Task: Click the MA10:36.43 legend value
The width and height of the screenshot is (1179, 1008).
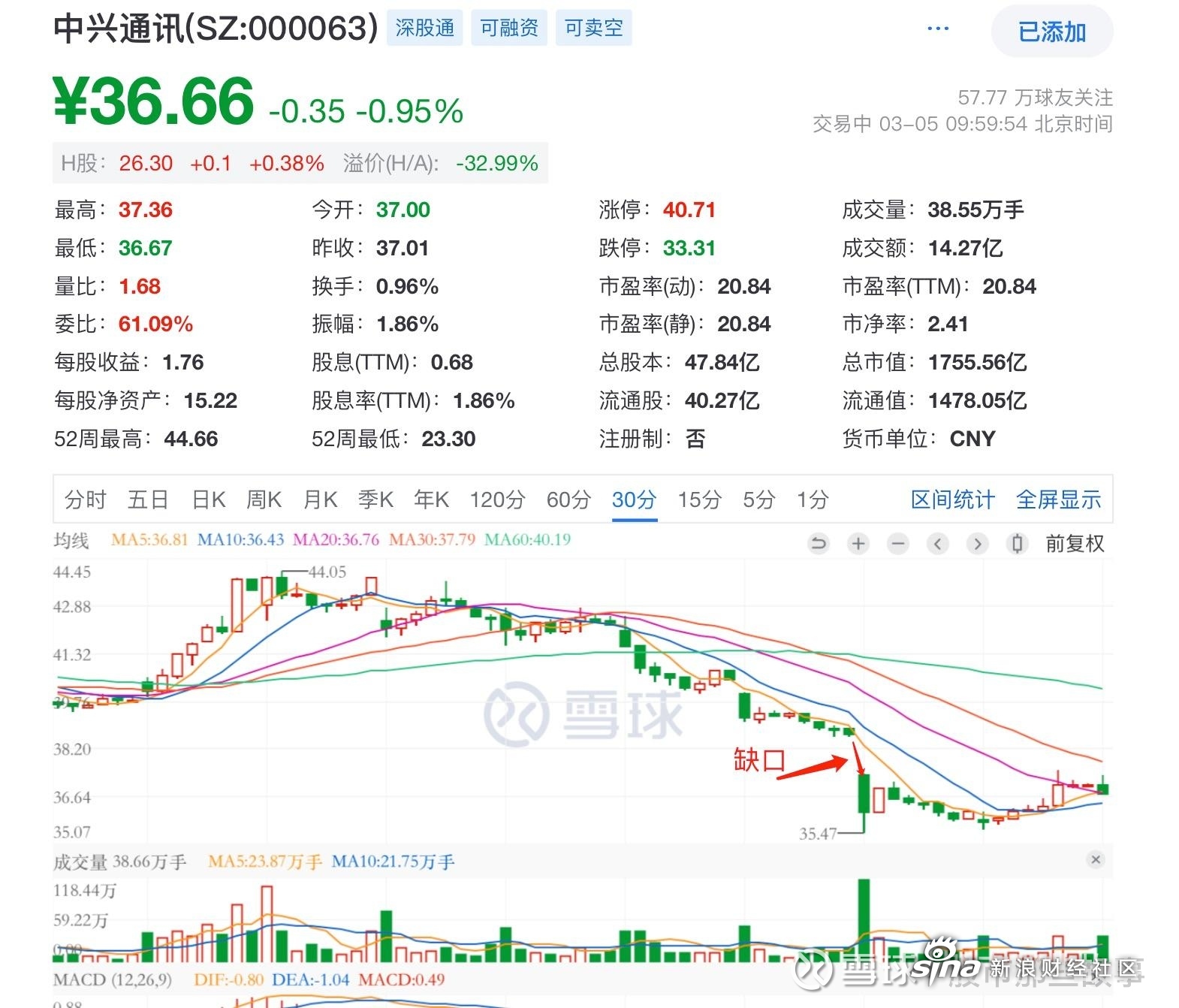Action: coord(240,540)
